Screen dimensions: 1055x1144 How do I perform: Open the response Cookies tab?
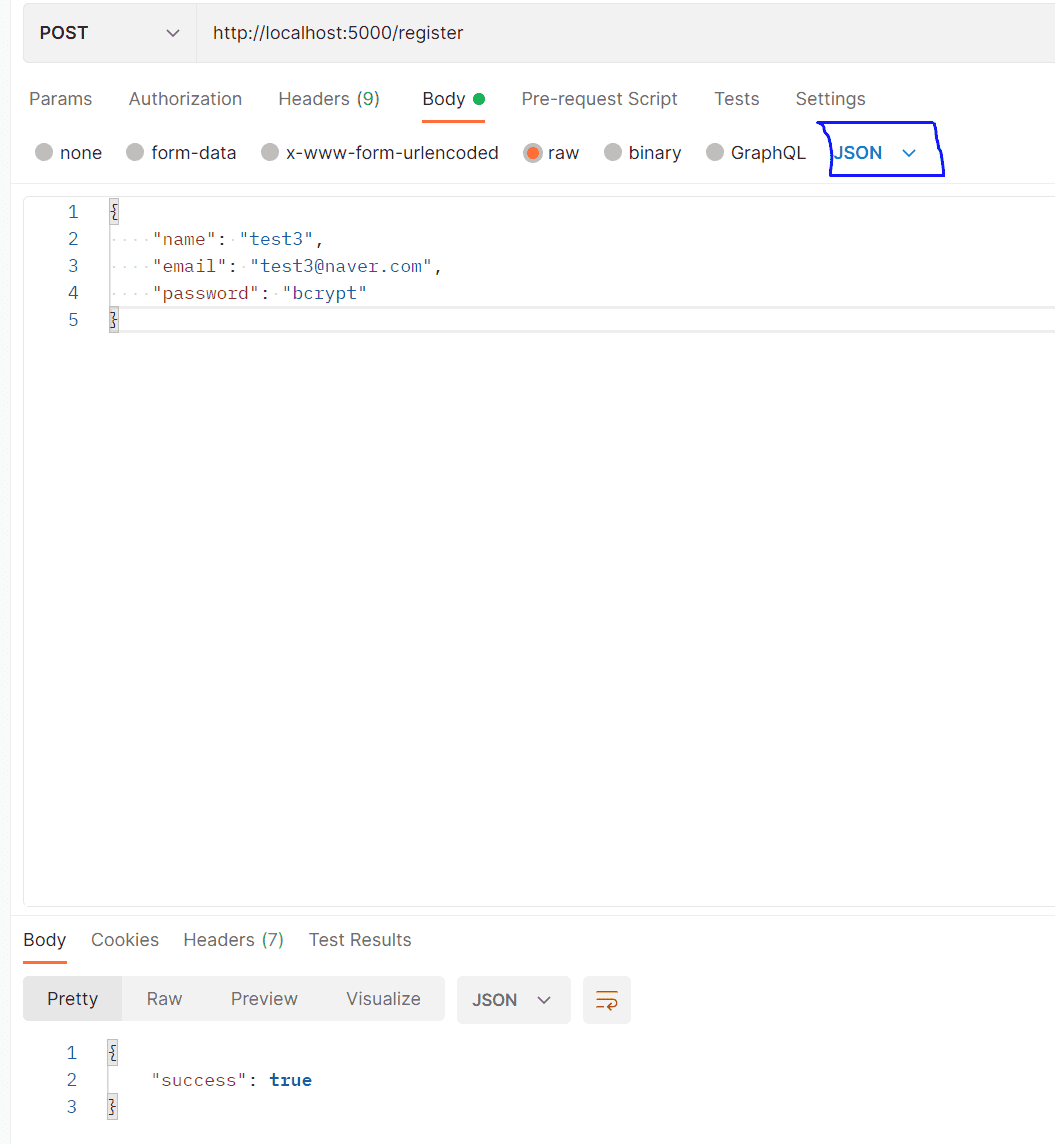[125, 940]
